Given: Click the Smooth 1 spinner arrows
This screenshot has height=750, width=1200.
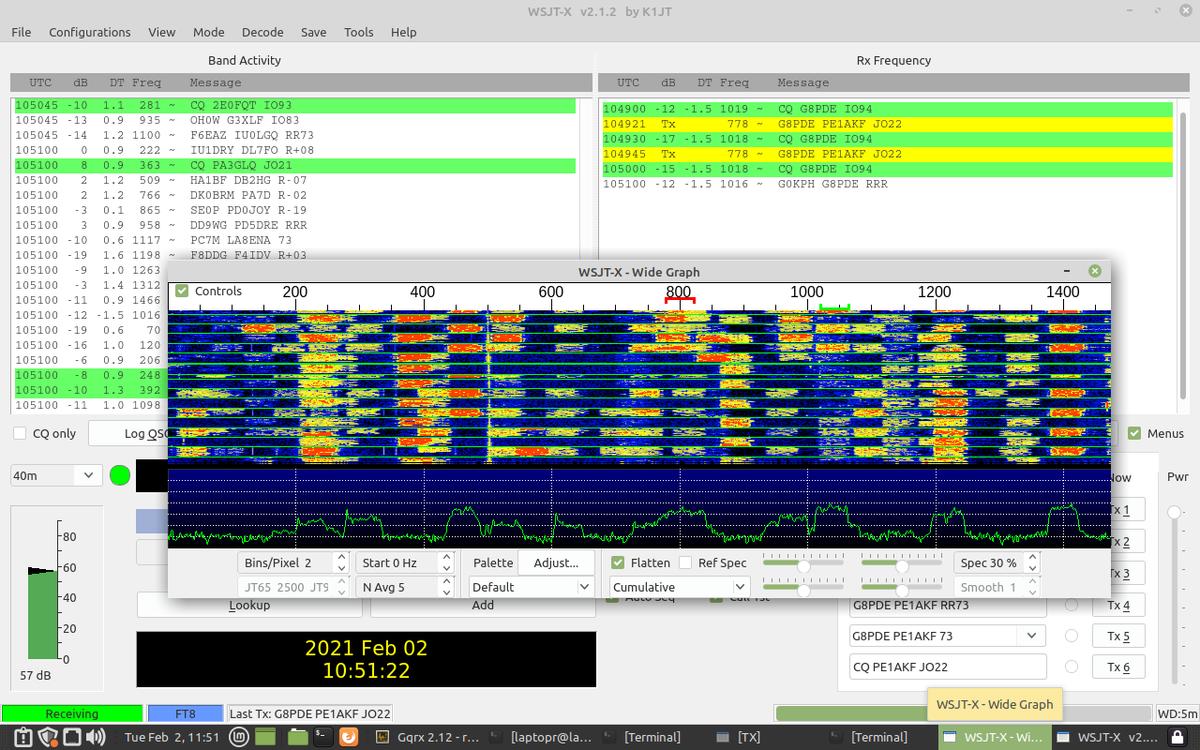Looking at the screenshot, I should coord(1033,587).
